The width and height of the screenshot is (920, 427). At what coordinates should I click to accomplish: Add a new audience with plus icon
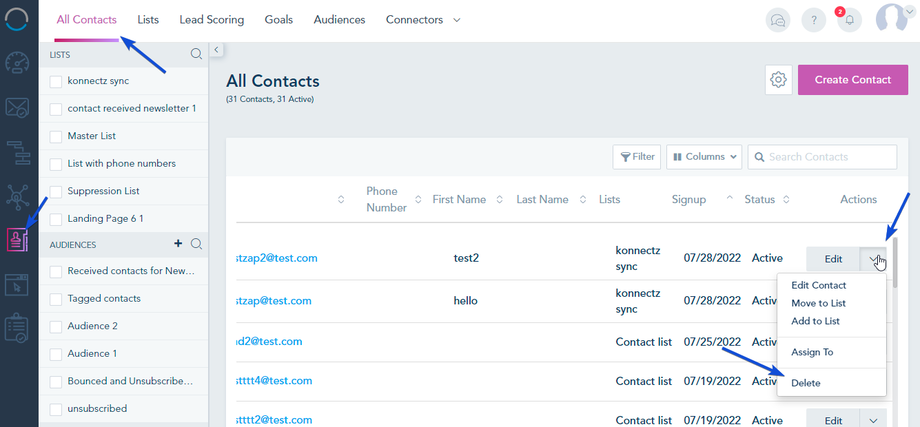(x=178, y=243)
